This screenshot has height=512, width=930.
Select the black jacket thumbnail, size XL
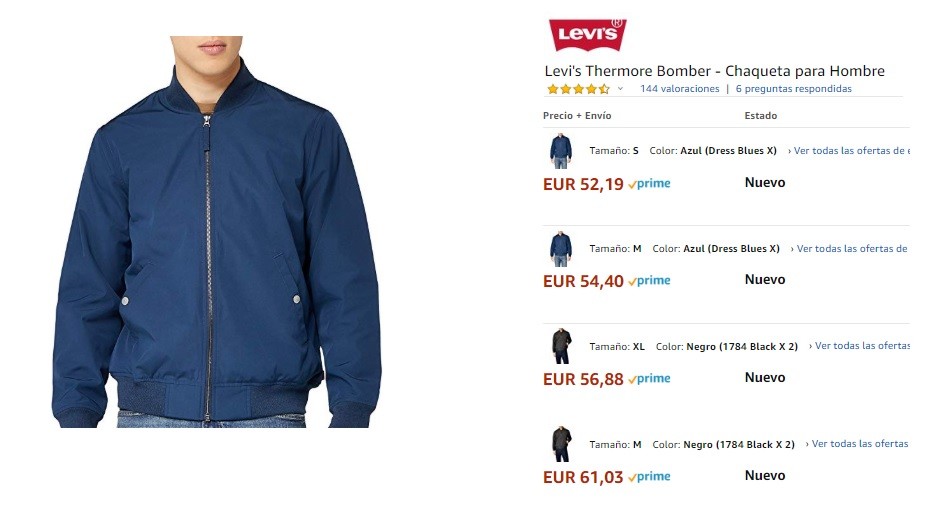pos(560,346)
